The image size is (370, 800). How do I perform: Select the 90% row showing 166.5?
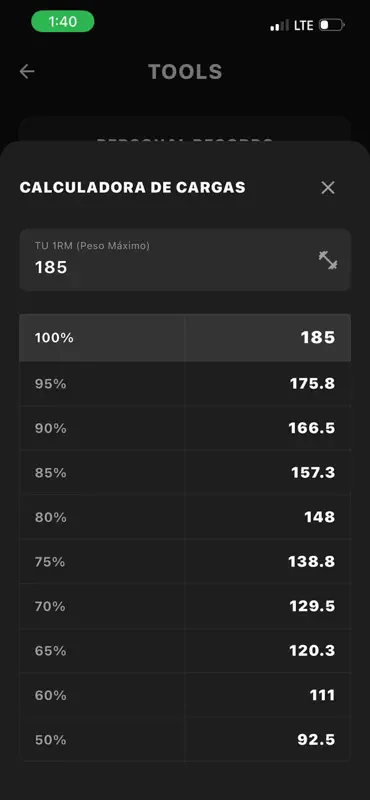coord(185,428)
